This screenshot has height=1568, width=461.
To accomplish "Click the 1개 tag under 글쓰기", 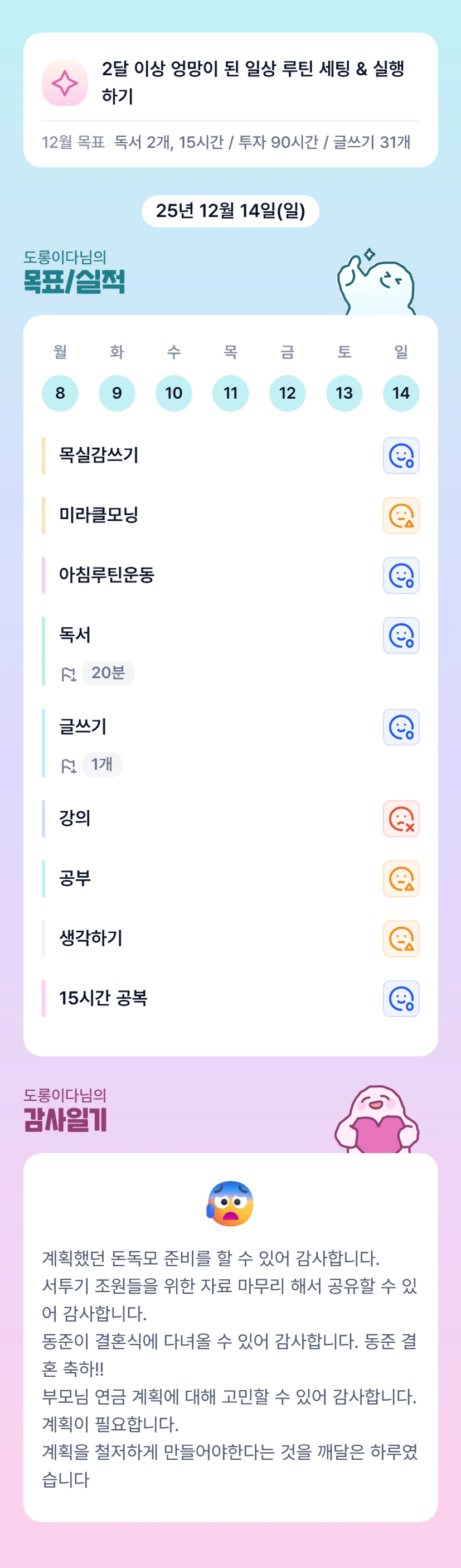I will pyautogui.click(x=101, y=764).
